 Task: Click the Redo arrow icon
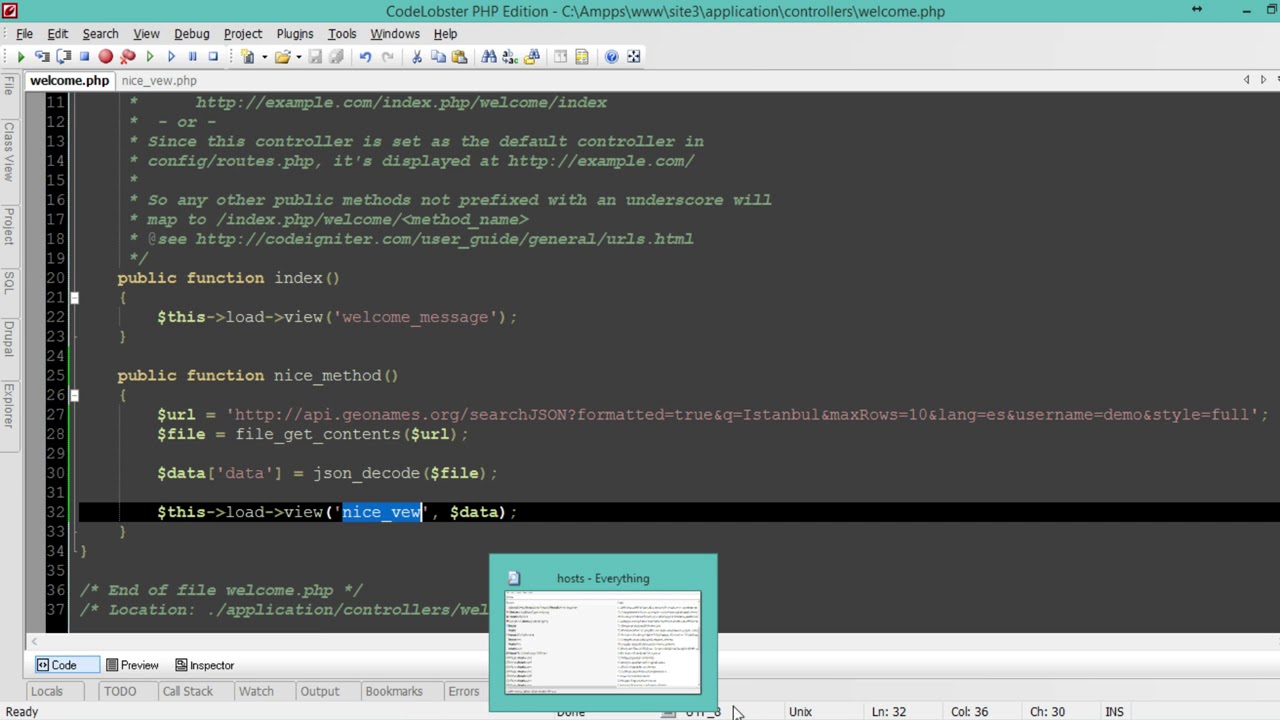click(387, 57)
